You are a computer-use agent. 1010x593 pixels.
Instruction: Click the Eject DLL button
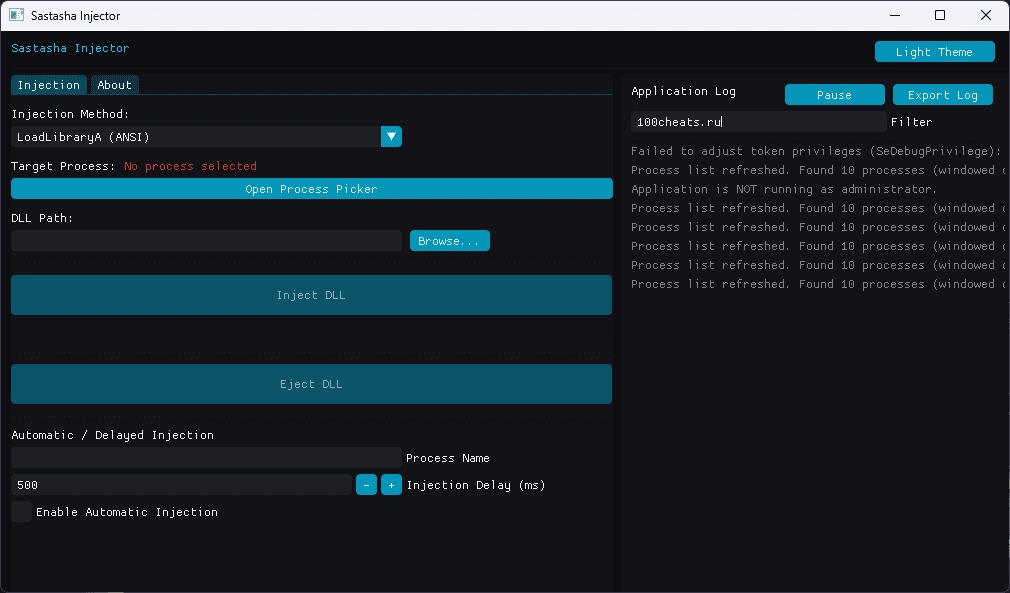(311, 384)
